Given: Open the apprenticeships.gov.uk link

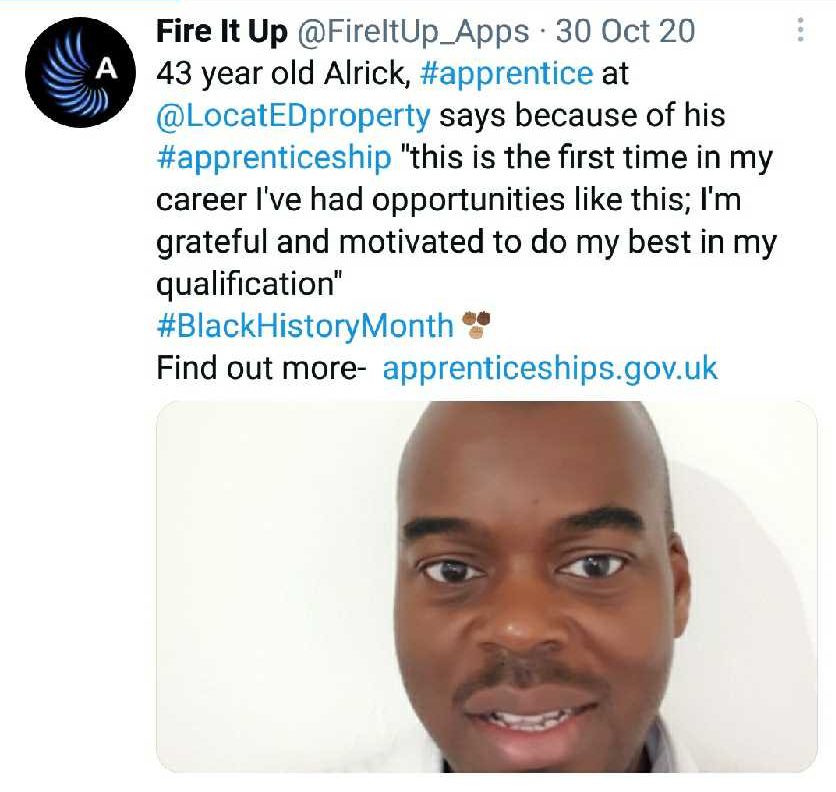Looking at the screenshot, I should point(550,369).
